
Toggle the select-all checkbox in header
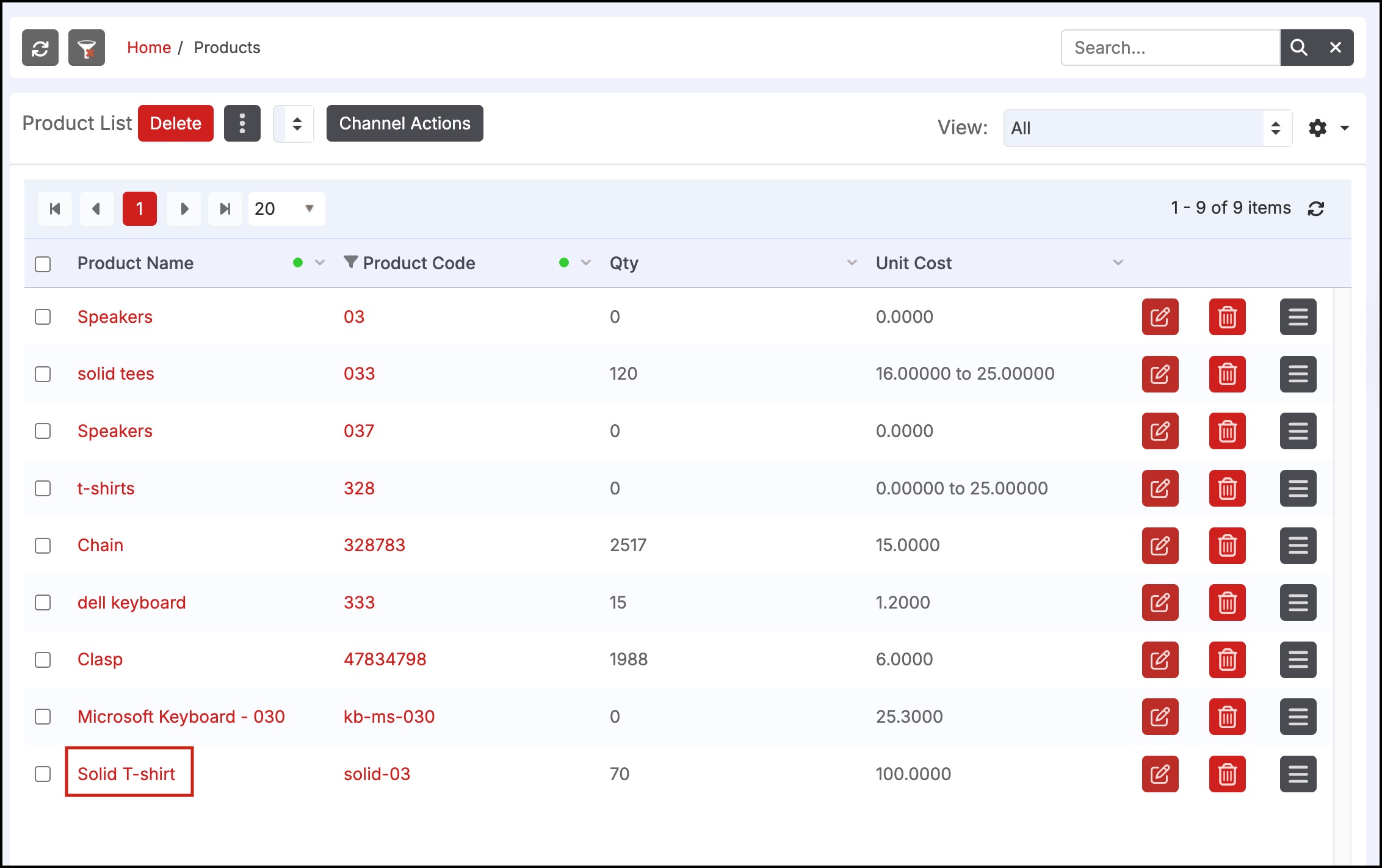(43, 264)
